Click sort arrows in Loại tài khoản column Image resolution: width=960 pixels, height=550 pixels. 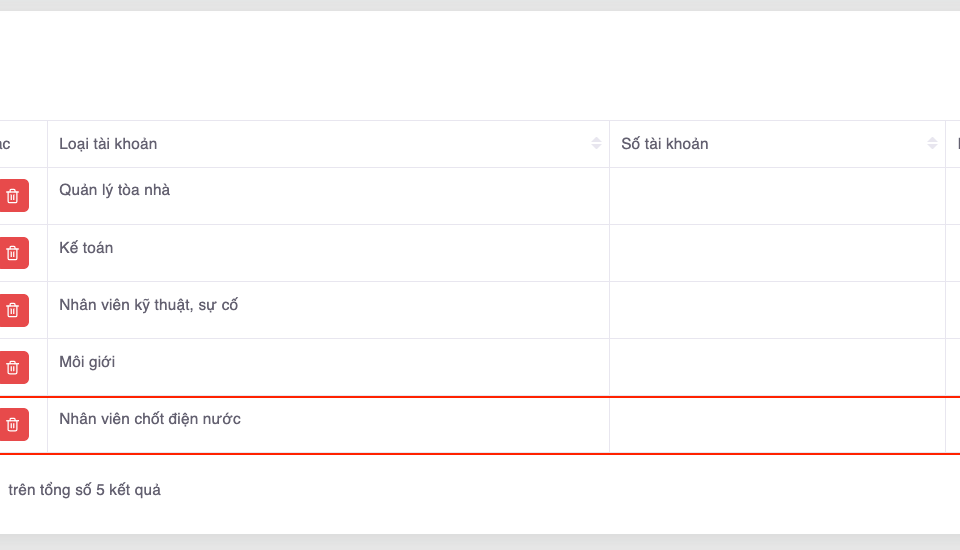pos(597,144)
